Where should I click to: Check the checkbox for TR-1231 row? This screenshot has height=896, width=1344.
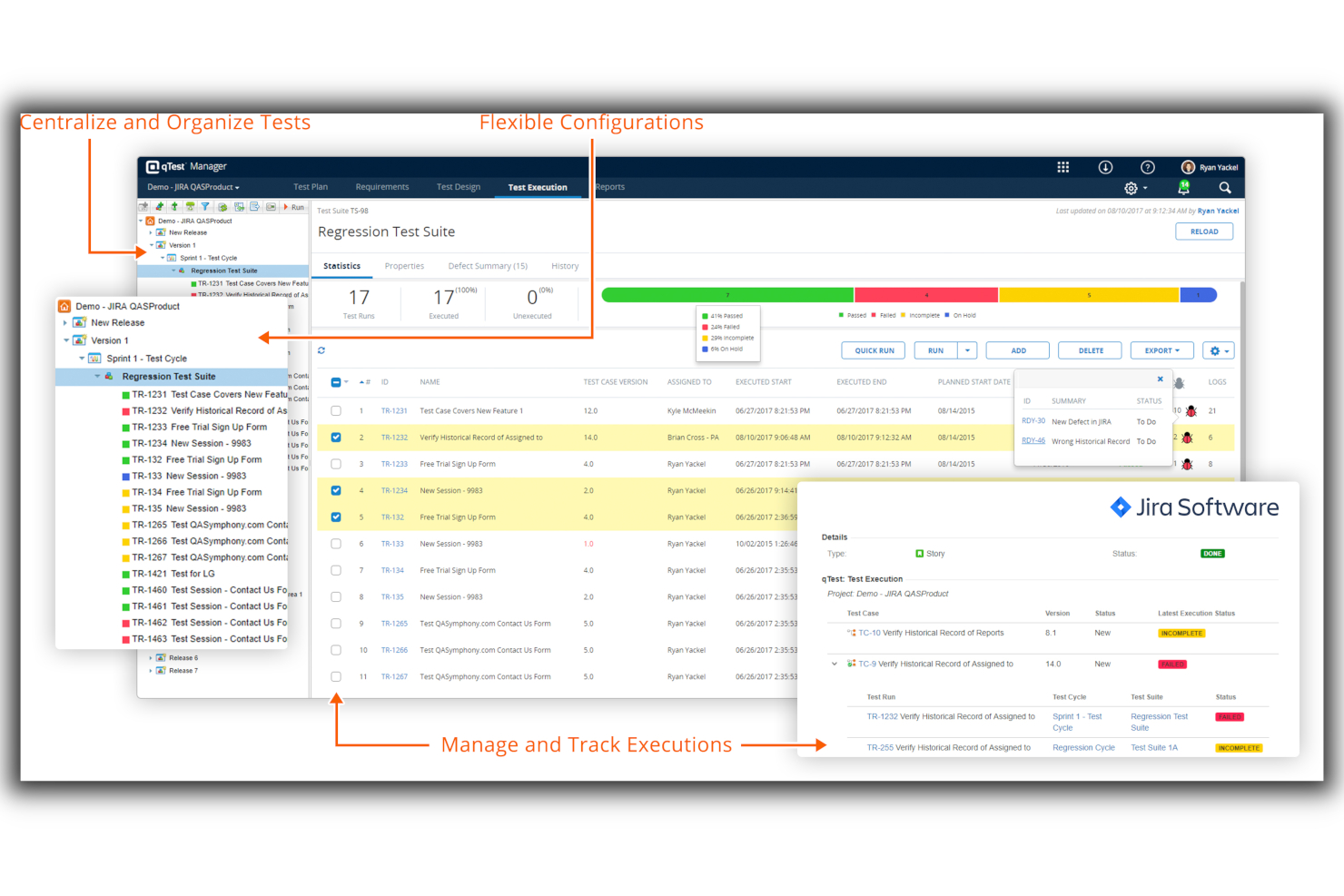tap(336, 411)
